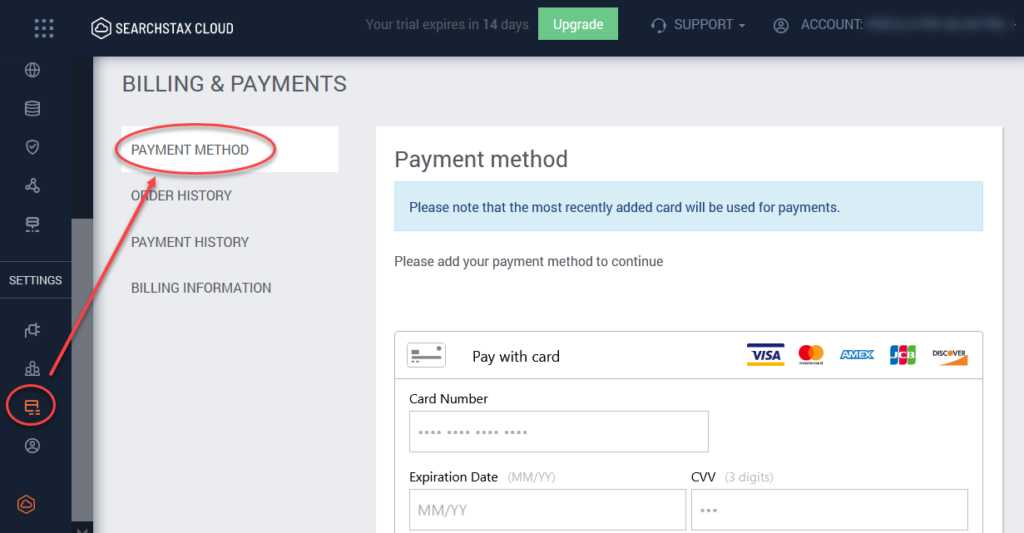Click the sidebar scroll down arrow
The image size is (1024, 533).
tap(82, 528)
